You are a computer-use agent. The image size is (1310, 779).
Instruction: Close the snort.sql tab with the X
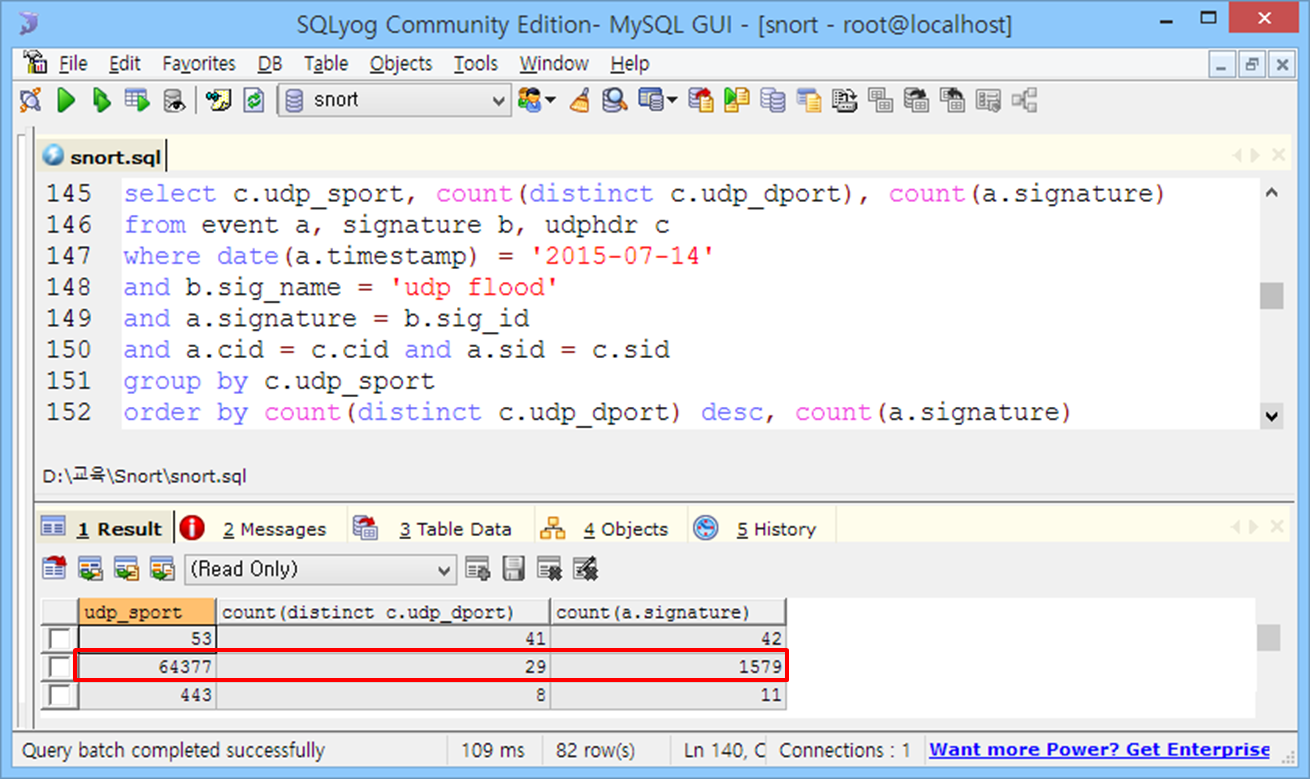[1278, 155]
